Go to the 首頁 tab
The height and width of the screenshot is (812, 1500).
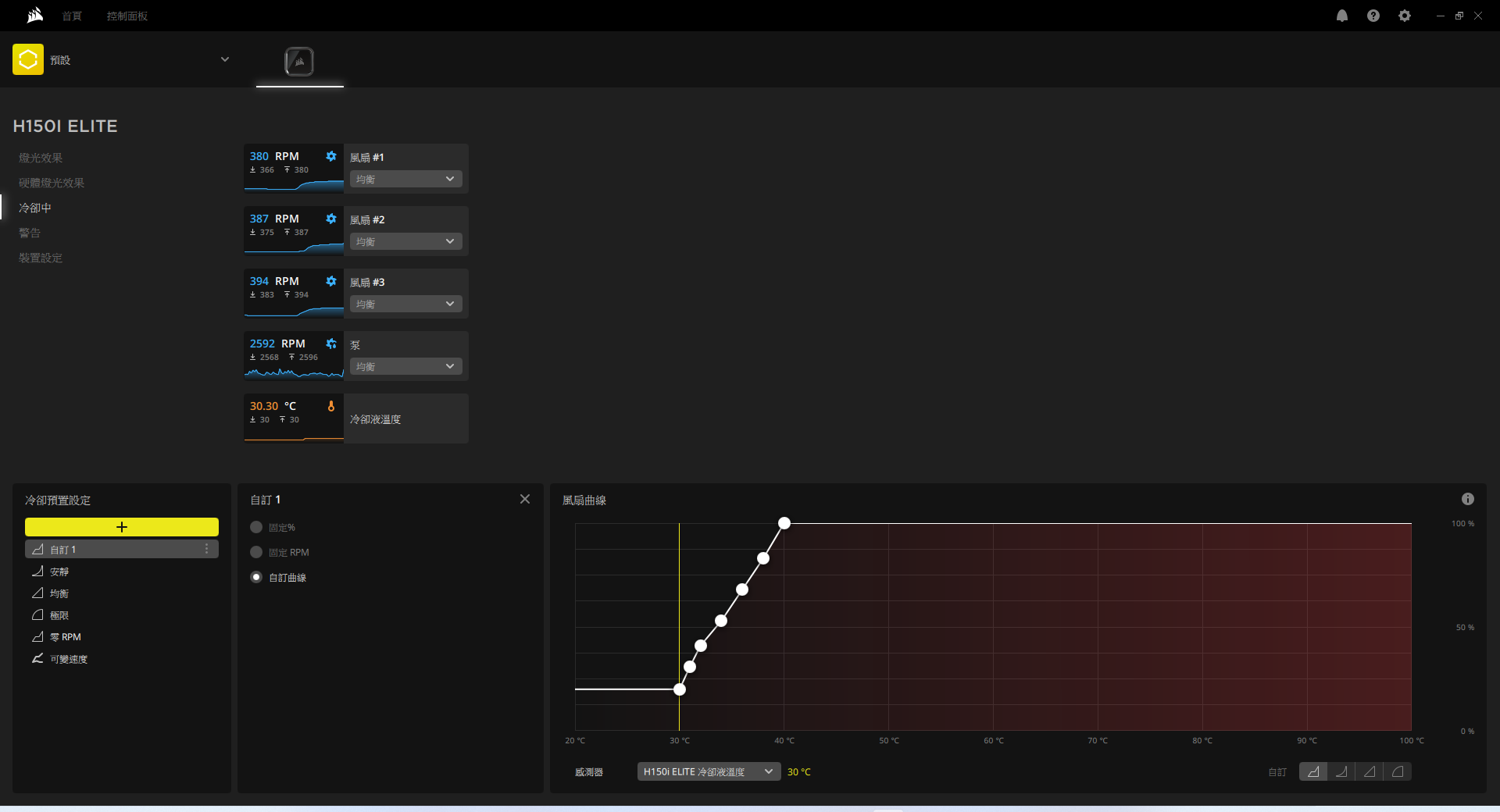click(x=72, y=16)
